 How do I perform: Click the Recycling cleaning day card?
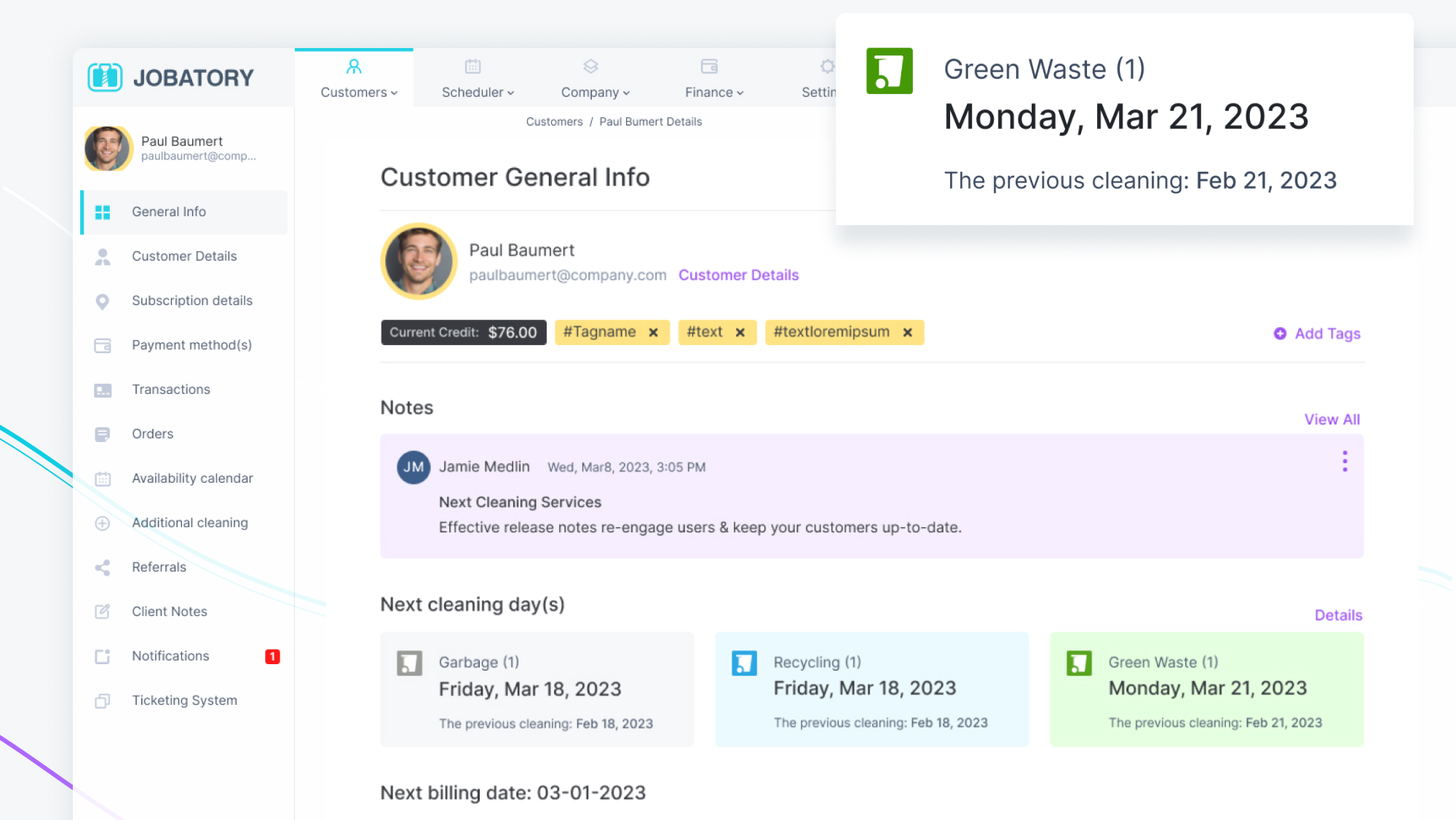pyautogui.click(x=871, y=689)
